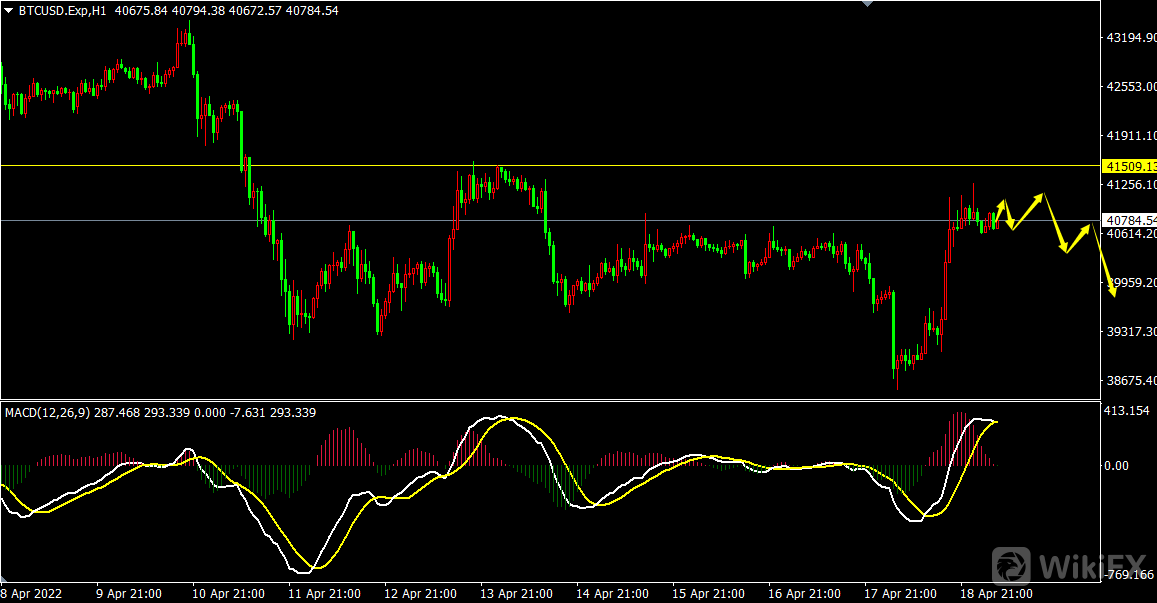Click the 10 Apr 21:00 time label
This screenshot has width=1157, height=603.
coord(228,593)
